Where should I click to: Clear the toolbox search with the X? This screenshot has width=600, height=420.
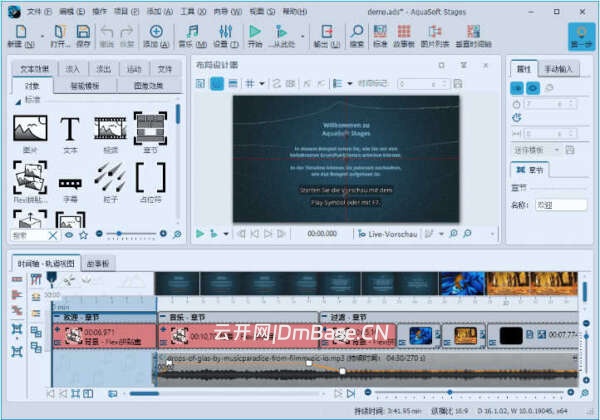tap(53, 235)
